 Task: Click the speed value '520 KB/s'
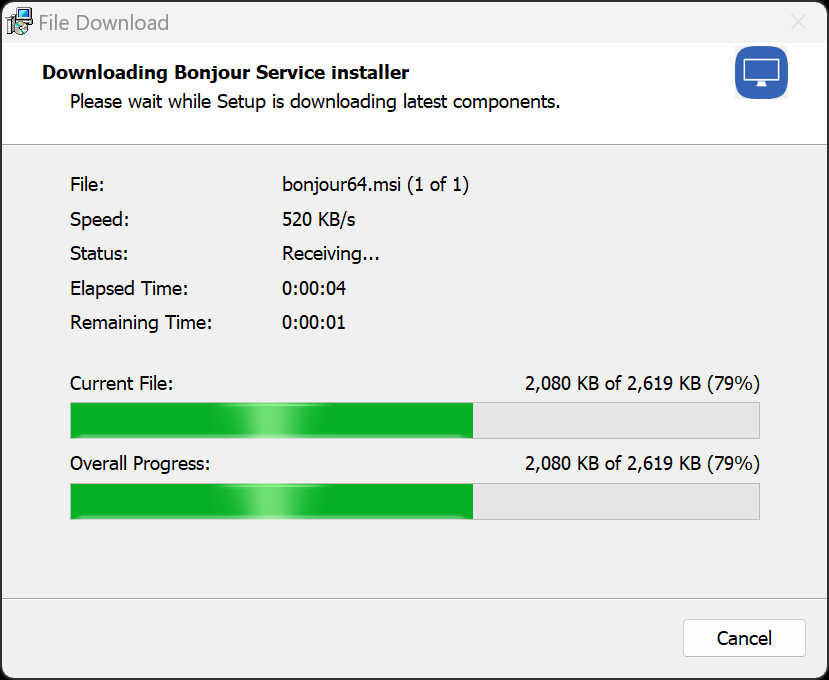tap(318, 219)
